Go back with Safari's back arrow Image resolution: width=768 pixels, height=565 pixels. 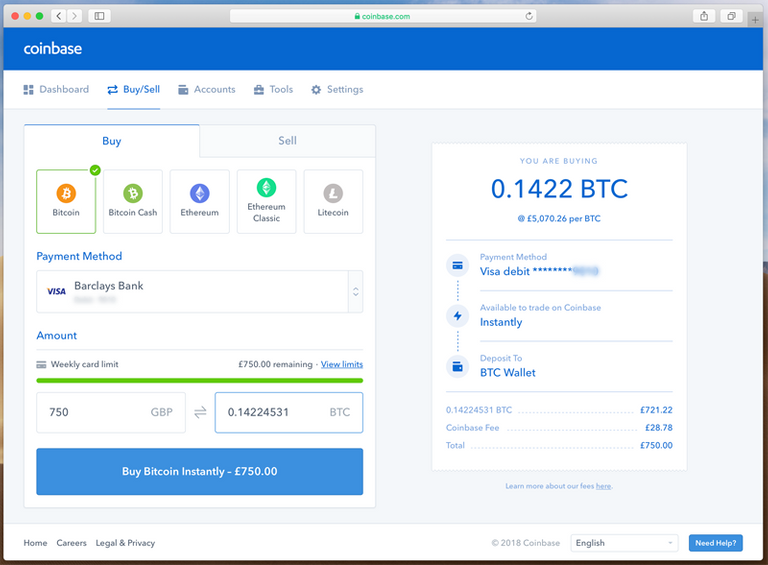[58, 16]
